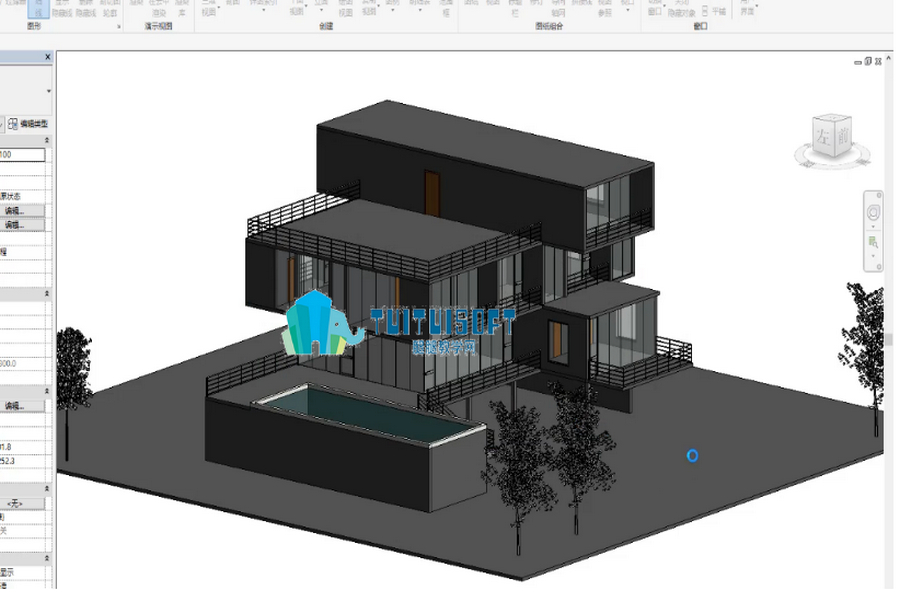
Task: Select the 52.3 value in Properties panel
Action: 7,461
